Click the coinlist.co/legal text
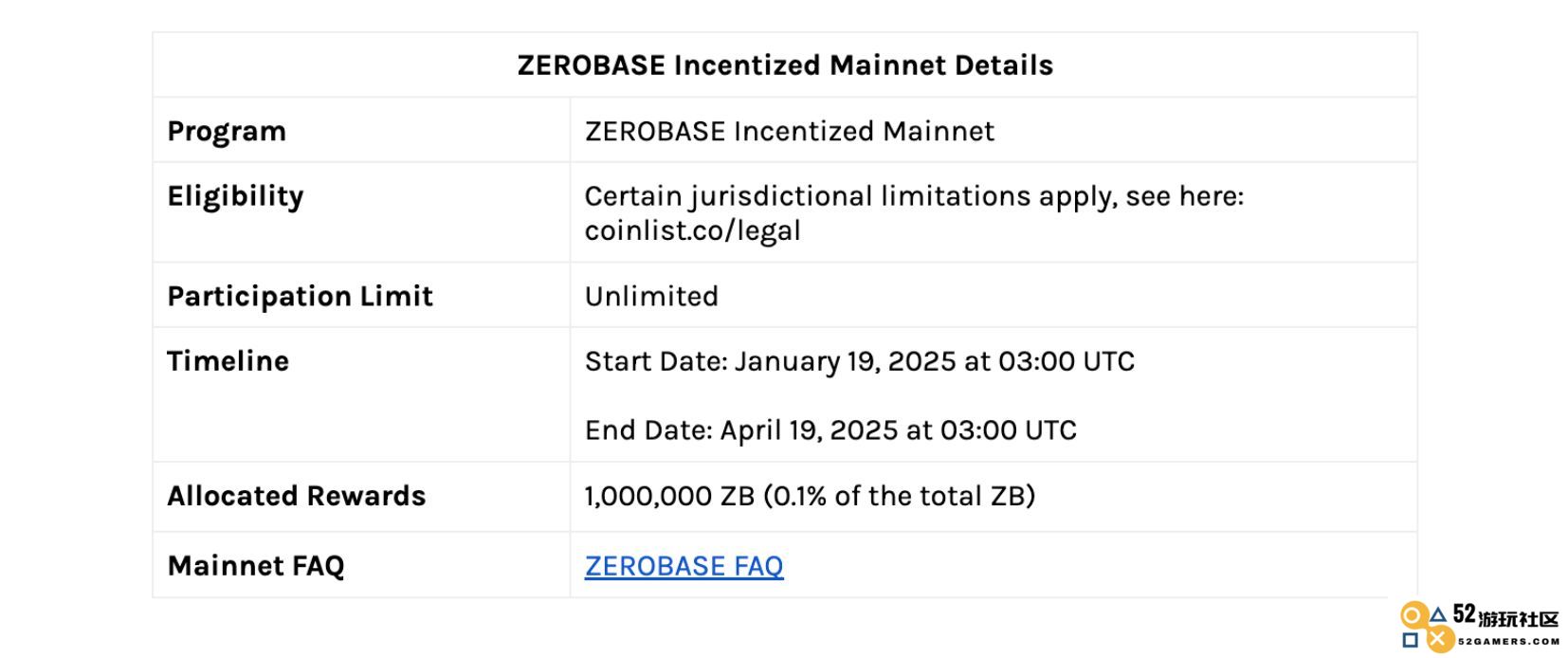1568x658 pixels. [692, 230]
